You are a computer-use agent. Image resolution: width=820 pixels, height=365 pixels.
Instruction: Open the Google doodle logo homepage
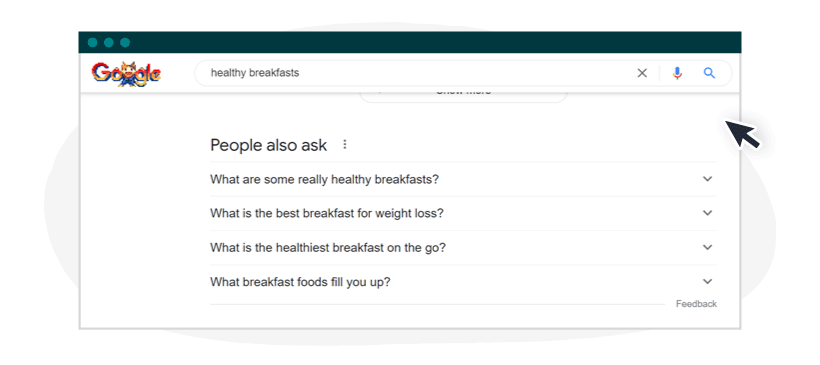(126, 74)
